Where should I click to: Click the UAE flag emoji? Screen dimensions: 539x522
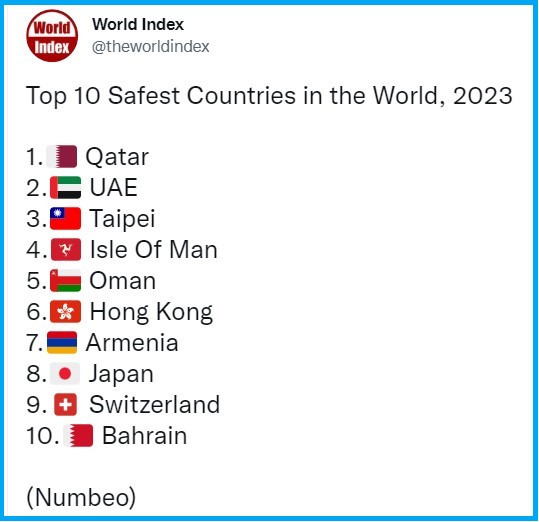click(66, 188)
